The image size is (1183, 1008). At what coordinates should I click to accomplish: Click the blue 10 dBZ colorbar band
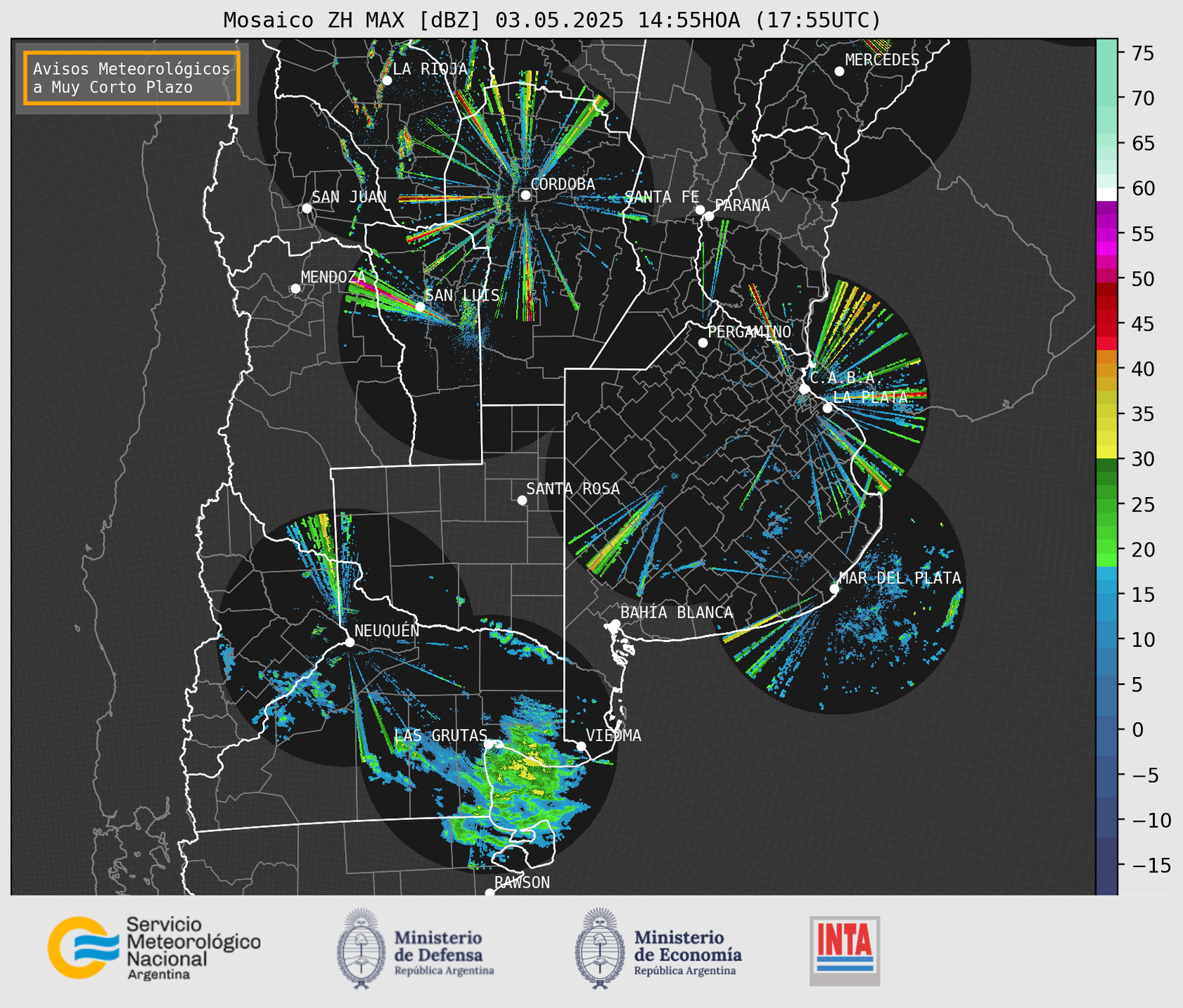coord(1106,639)
